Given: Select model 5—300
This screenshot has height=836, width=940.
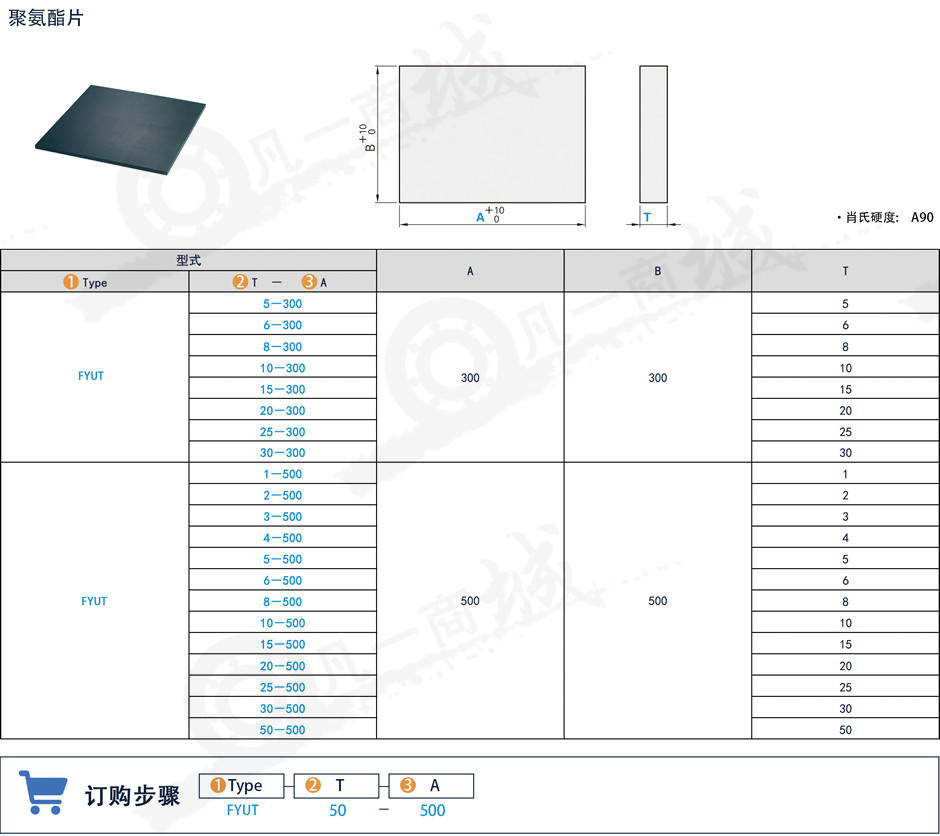Looking at the screenshot, I should pyautogui.click(x=282, y=303).
